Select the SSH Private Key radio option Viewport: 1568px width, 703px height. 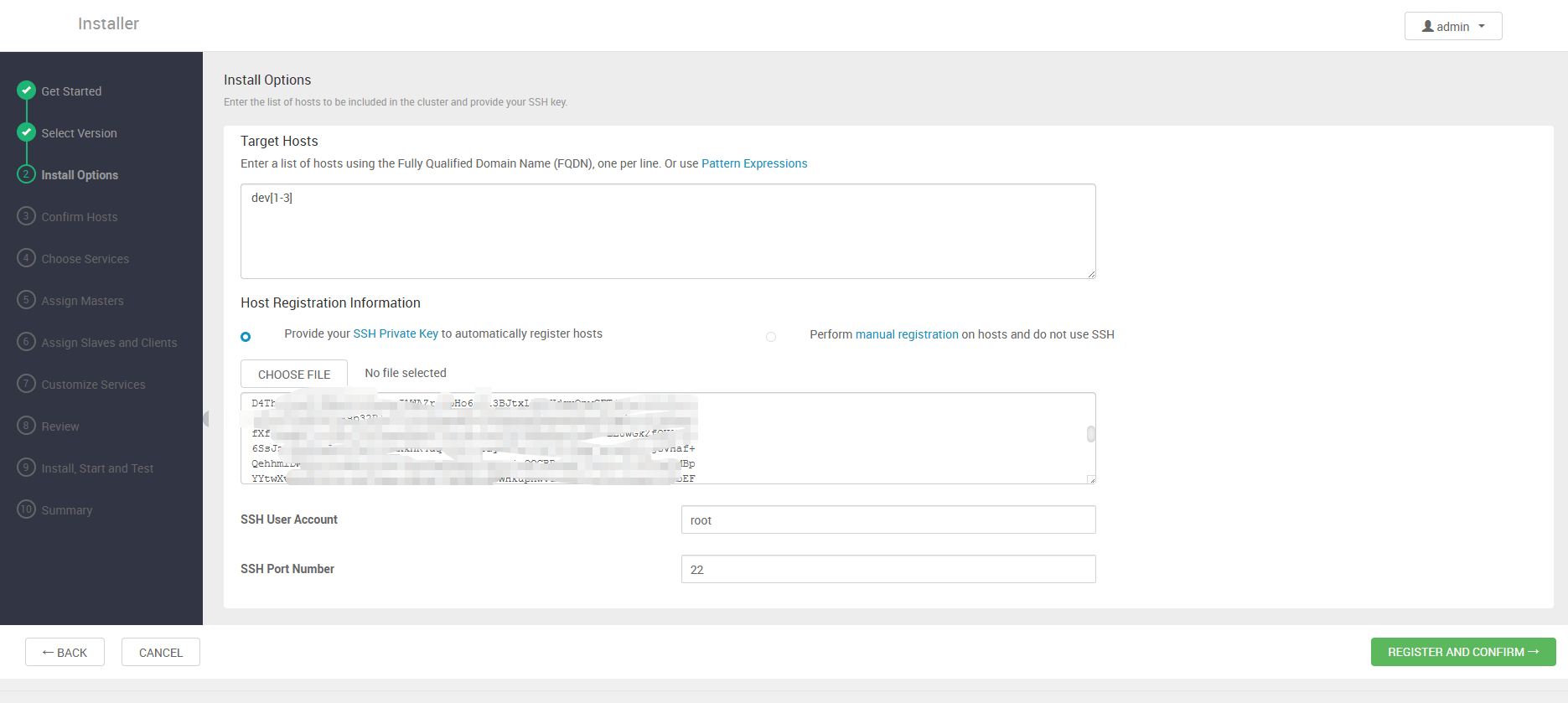[x=246, y=337]
